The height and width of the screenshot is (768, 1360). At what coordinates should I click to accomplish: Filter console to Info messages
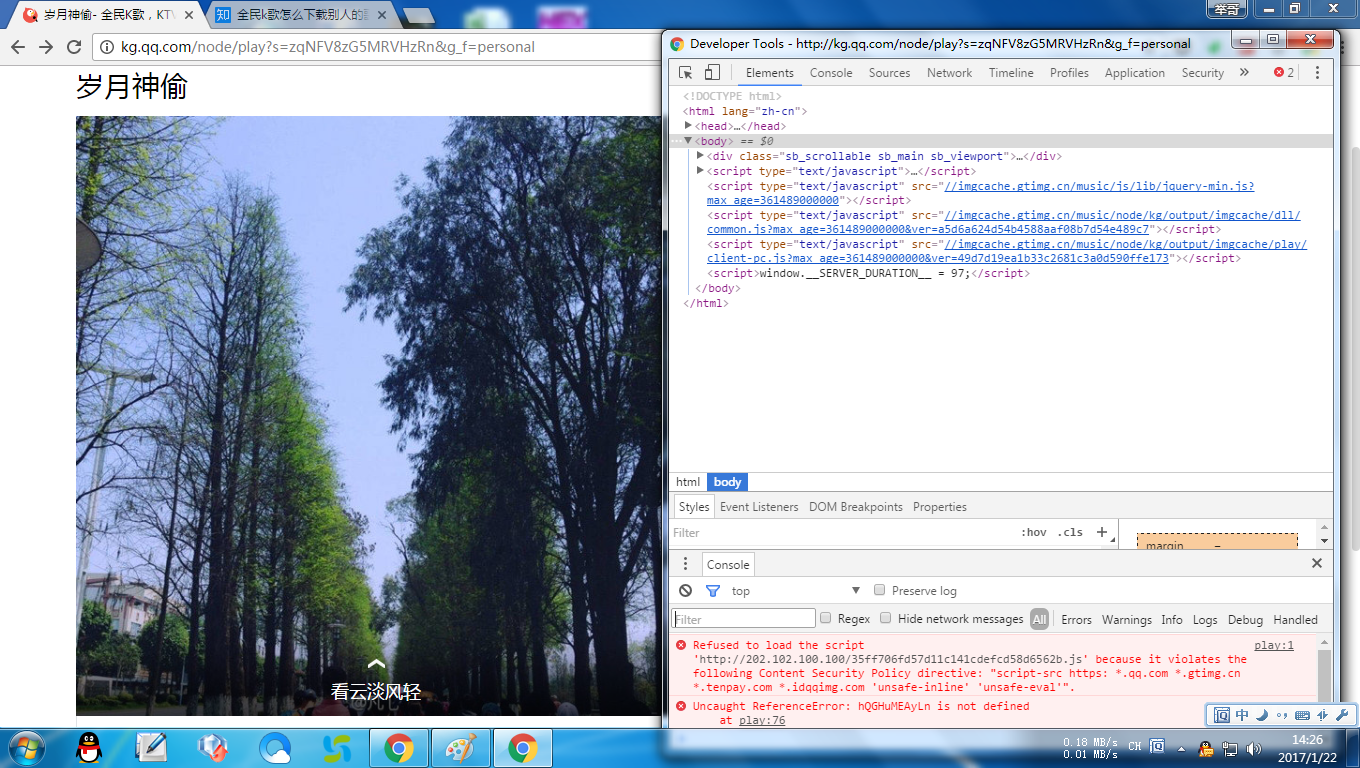click(1172, 619)
